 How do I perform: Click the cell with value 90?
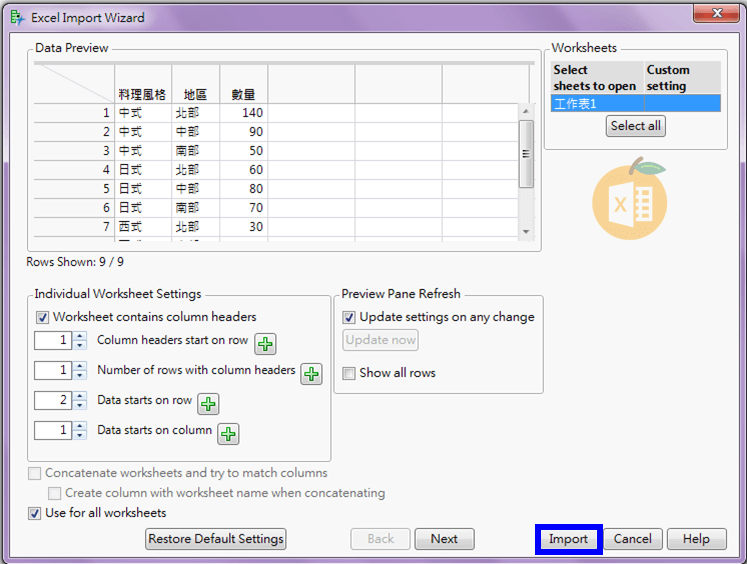(243, 132)
